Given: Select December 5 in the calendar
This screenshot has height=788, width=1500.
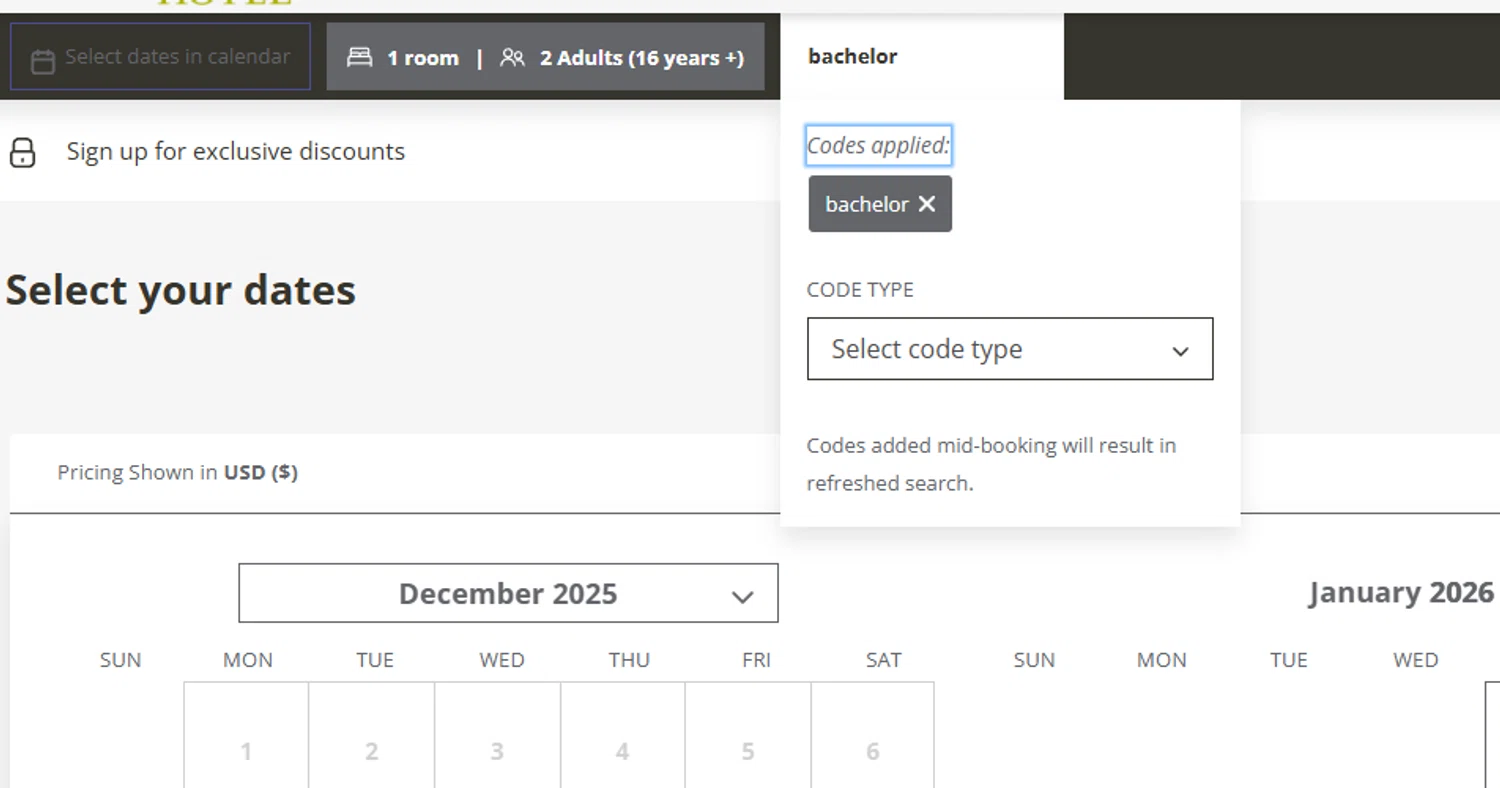Looking at the screenshot, I should pyautogui.click(x=748, y=735).
